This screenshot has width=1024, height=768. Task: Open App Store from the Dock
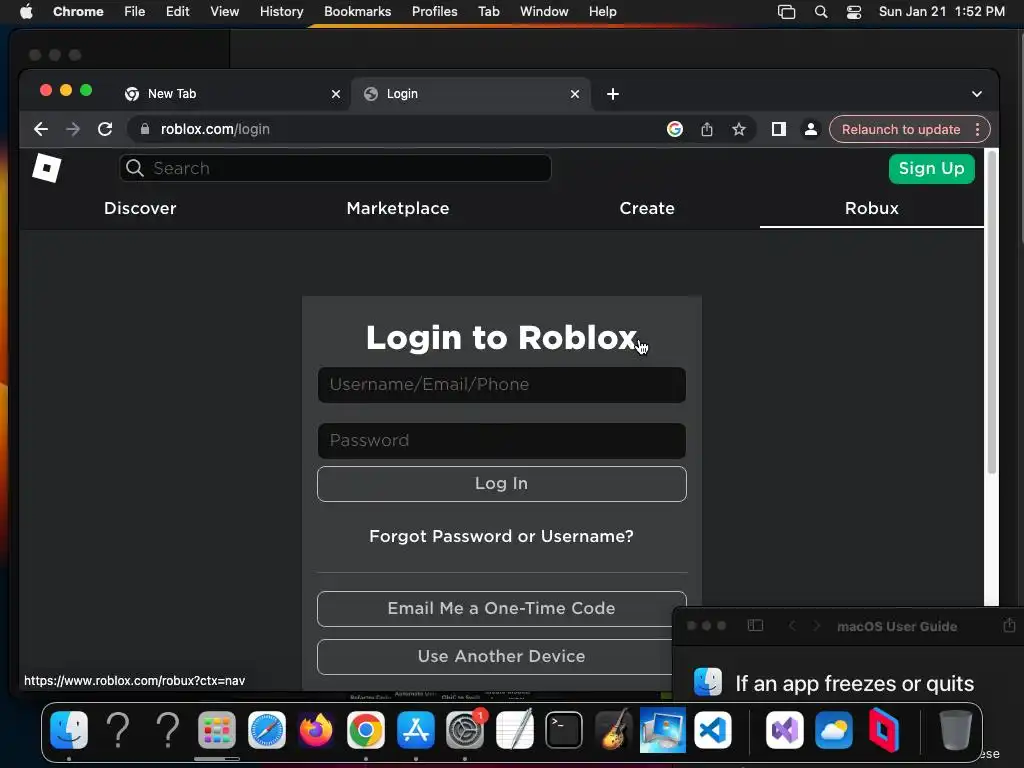[415, 730]
